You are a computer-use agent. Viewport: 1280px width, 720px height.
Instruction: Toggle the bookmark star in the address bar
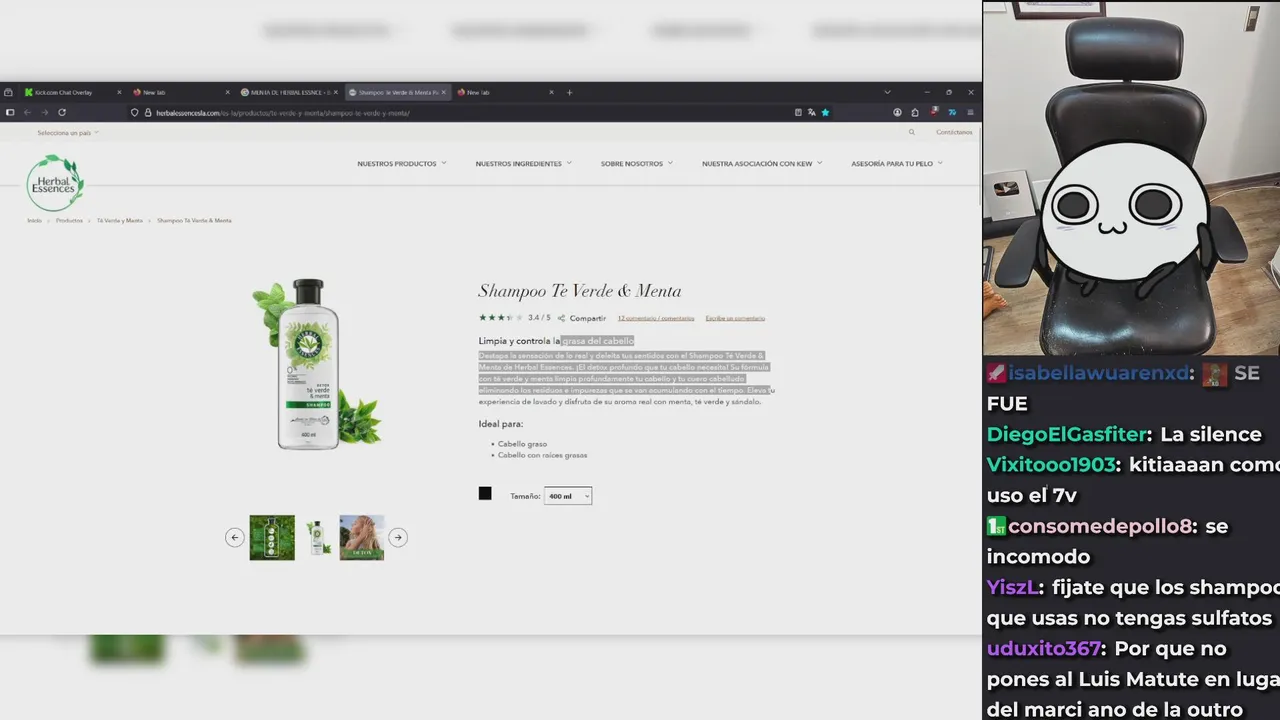point(825,113)
